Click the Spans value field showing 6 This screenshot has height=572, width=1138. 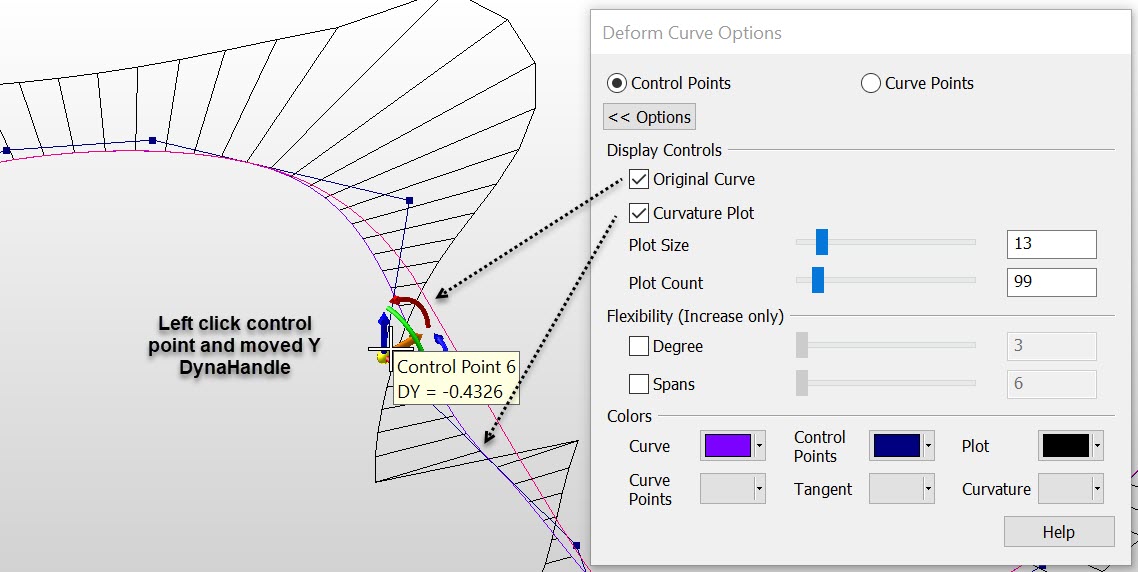pos(1052,384)
